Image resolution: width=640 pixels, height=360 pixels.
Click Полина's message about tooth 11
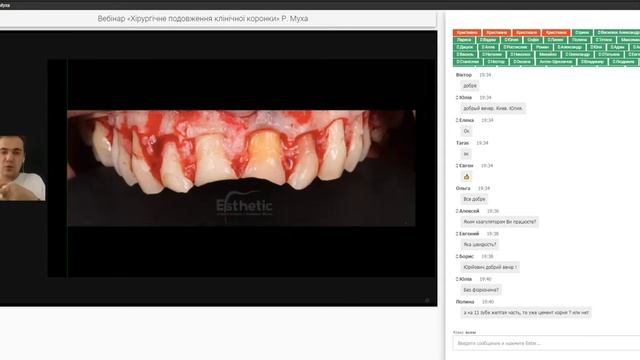[x=526, y=312]
